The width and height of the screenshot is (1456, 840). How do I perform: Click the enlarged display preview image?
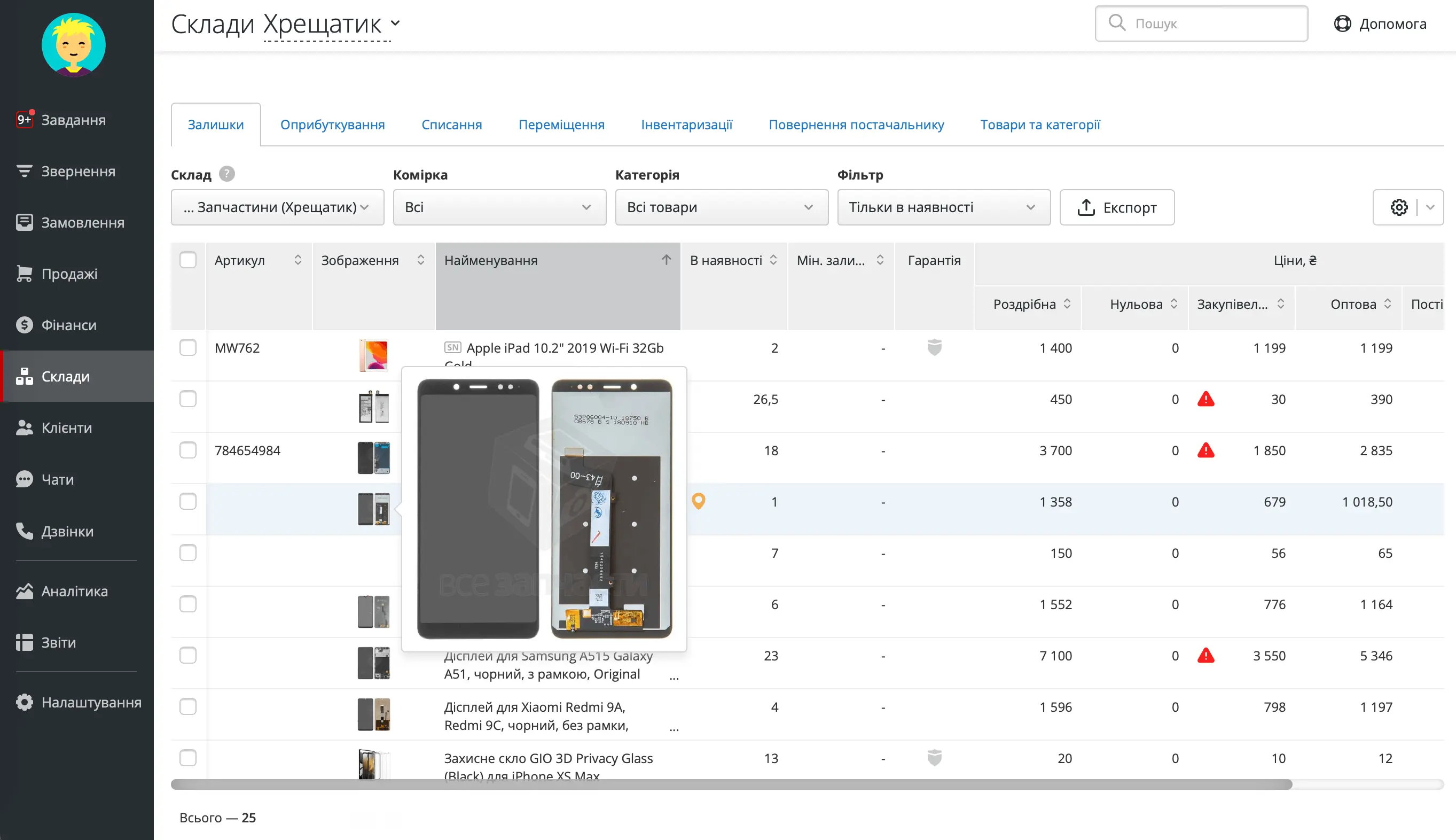coord(544,508)
